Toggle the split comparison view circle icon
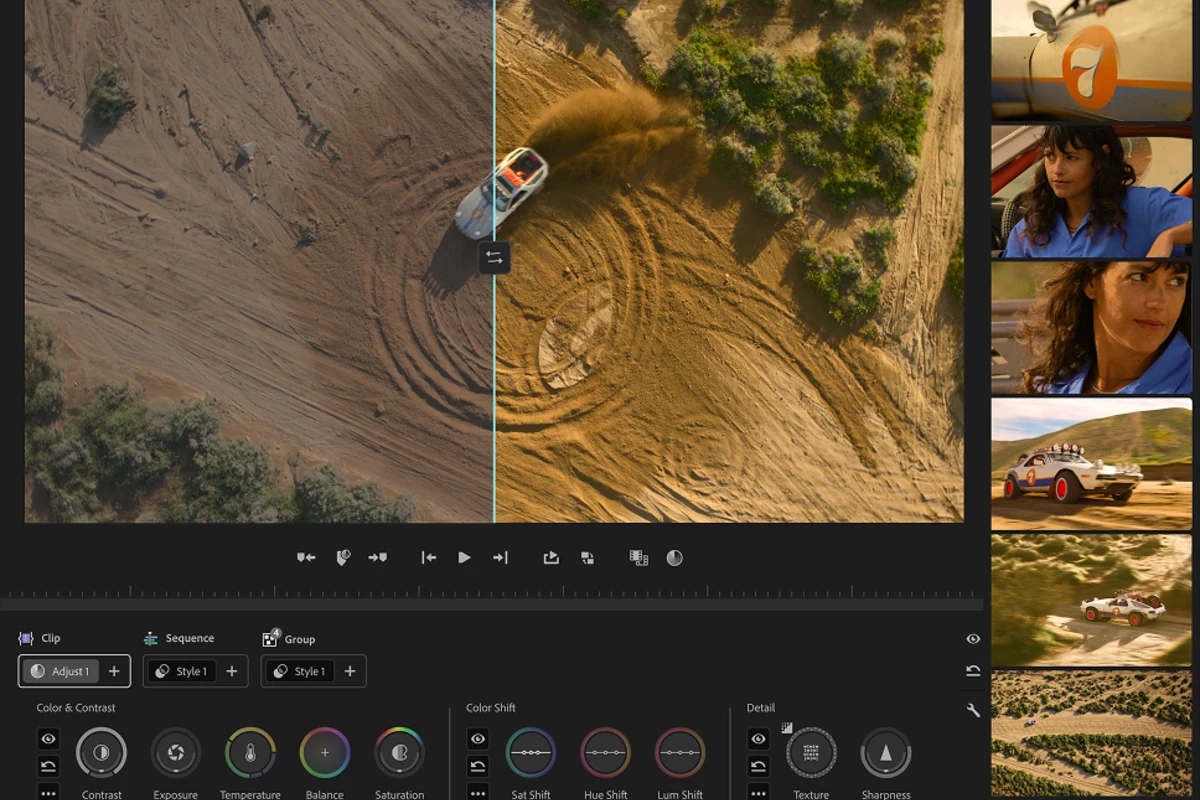Screen dimensions: 1200x800 pos(675,558)
